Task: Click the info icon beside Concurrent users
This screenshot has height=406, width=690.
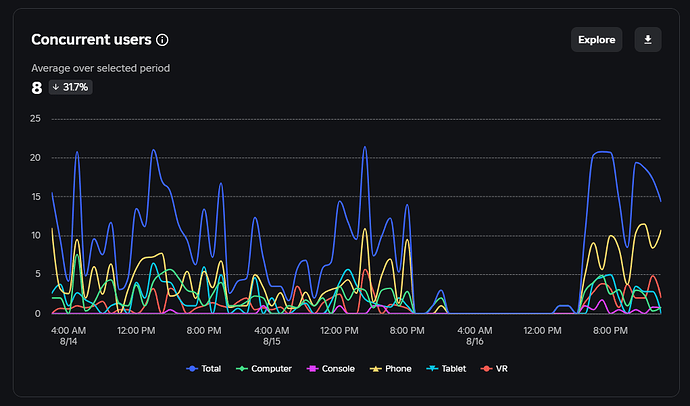Action: [163, 40]
